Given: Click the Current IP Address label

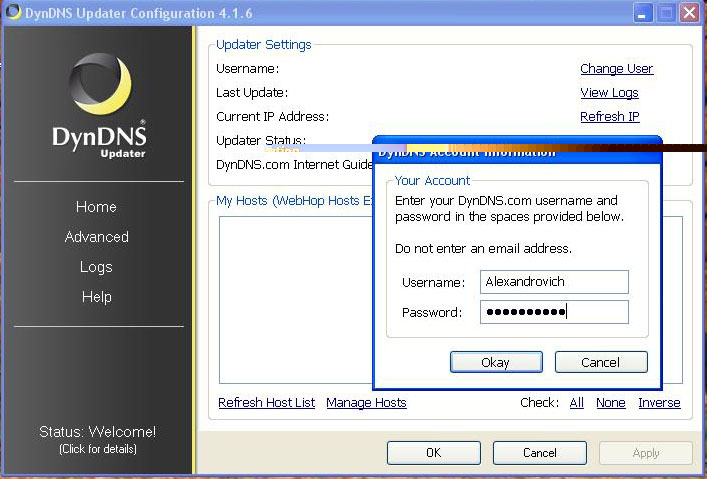Looking at the screenshot, I should coord(272,117).
